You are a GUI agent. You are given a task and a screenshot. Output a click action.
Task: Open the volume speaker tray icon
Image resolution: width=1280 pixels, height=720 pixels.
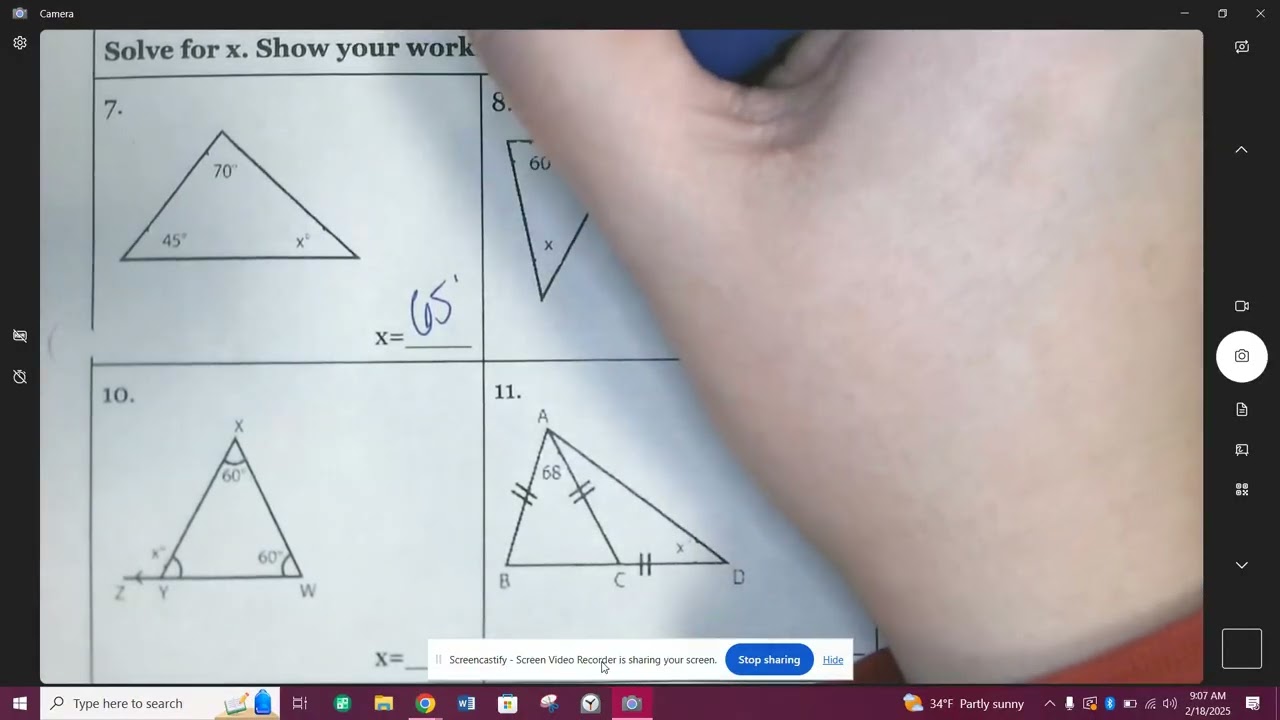(x=1170, y=704)
